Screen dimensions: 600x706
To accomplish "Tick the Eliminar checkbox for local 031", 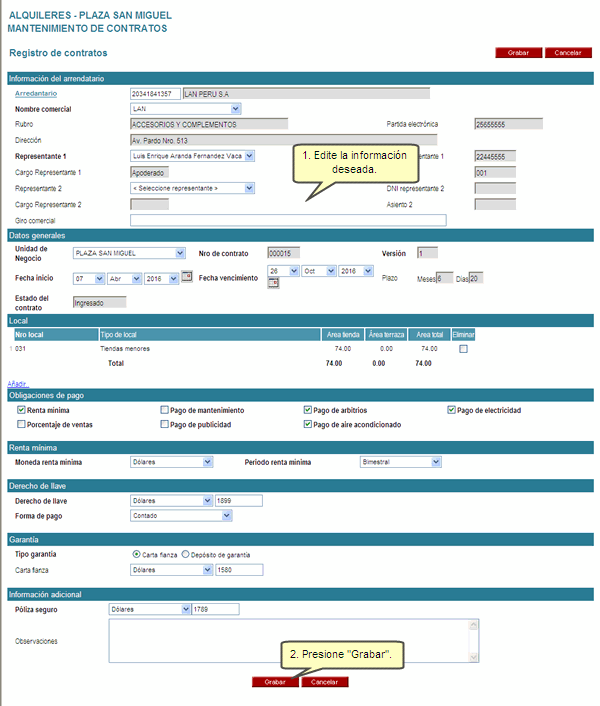I will (463, 349).
